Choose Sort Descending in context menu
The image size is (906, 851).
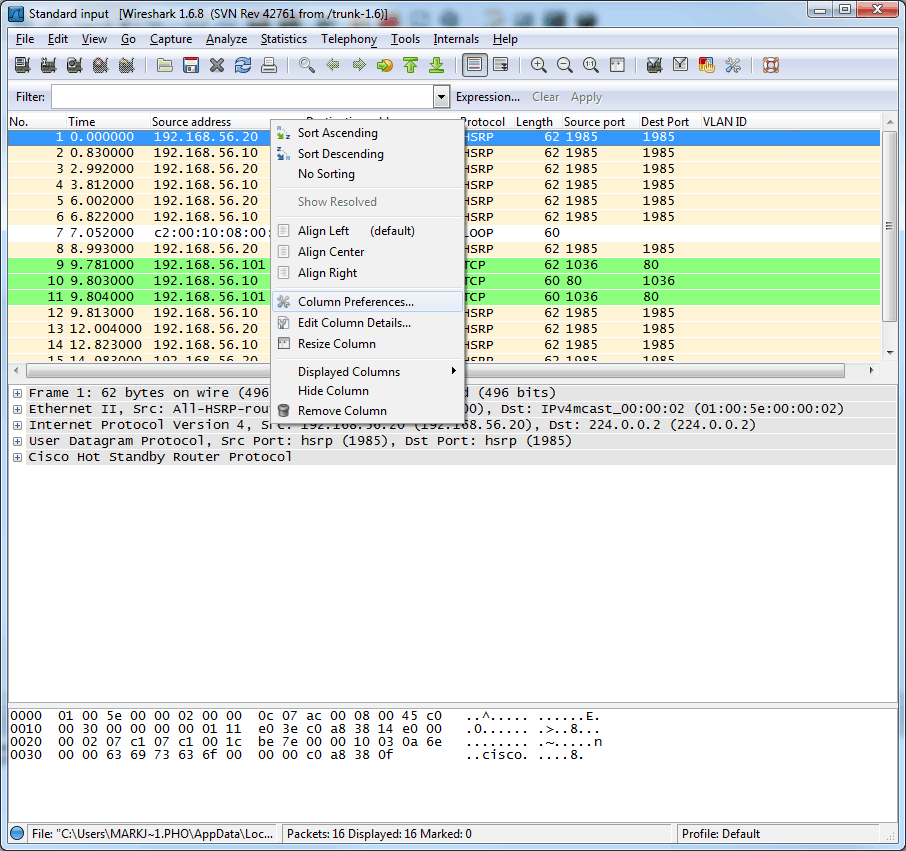367,154
